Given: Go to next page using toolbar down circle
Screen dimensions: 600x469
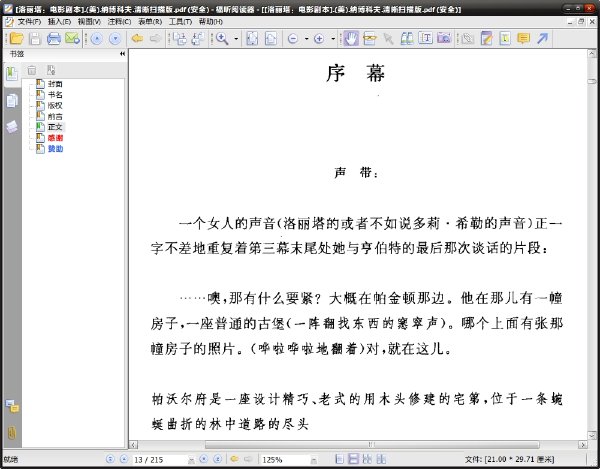Looking at the screenshot, I should (x=115, y=39).
